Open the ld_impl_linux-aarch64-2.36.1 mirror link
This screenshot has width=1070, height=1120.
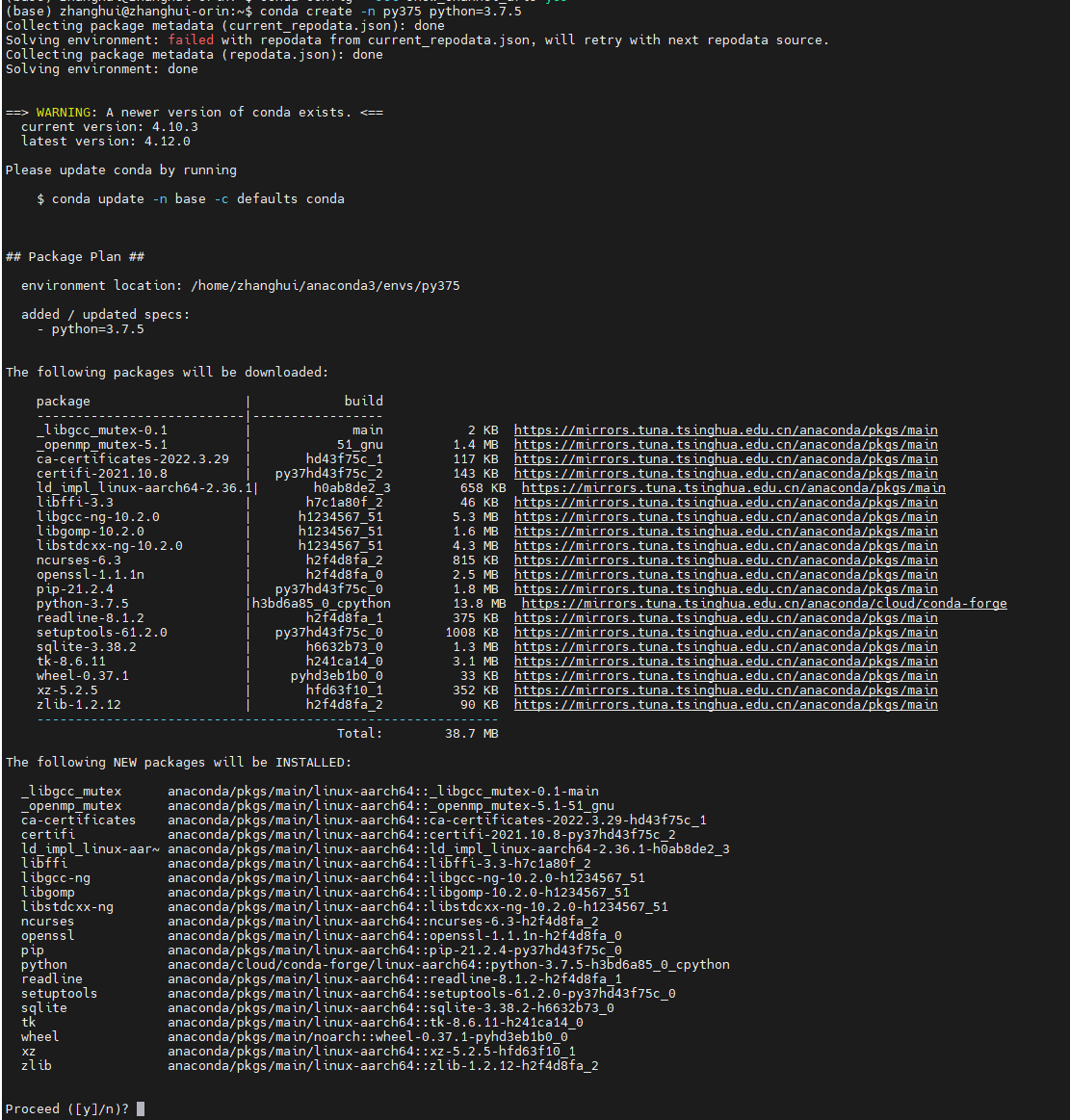[733, 488]
